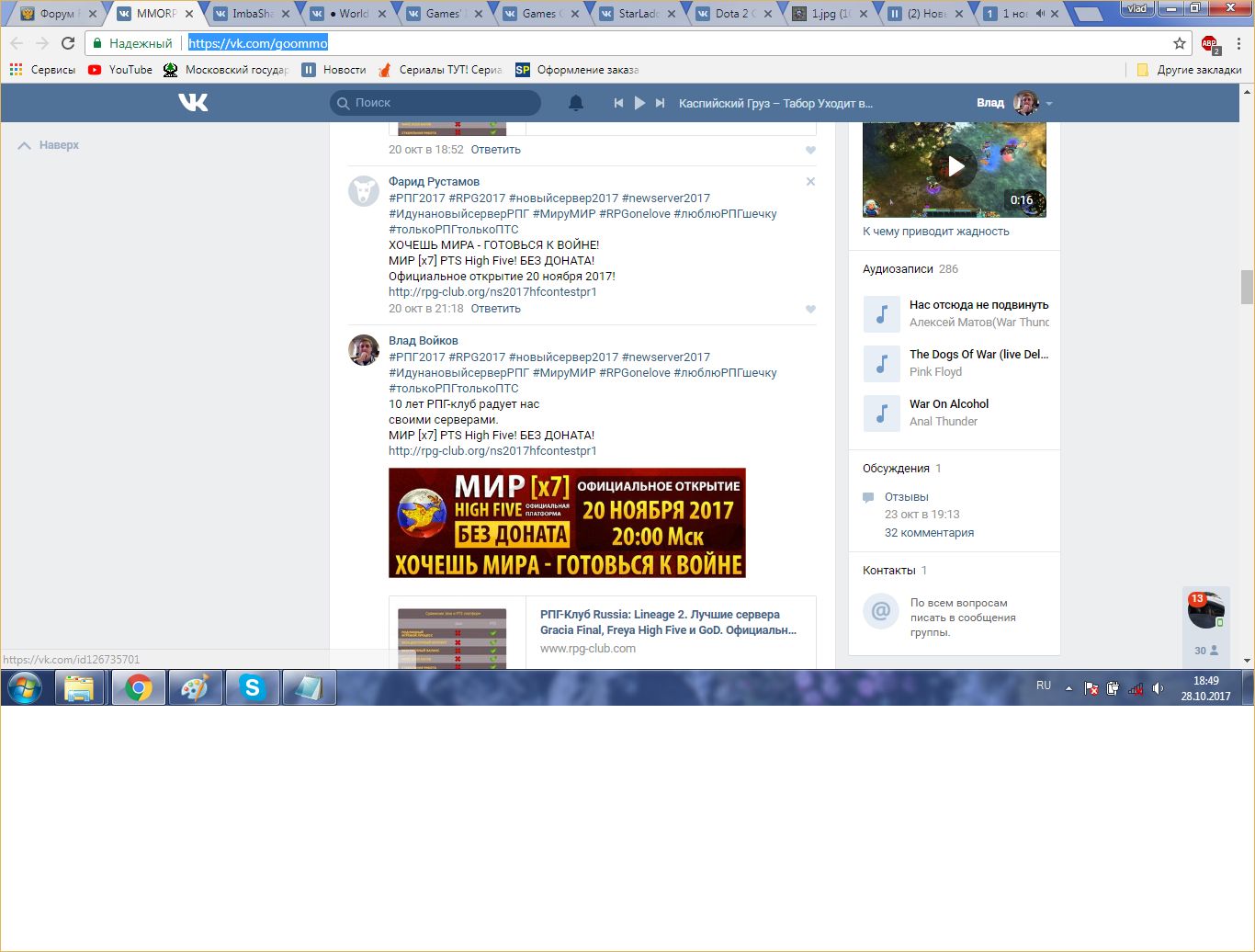Click the VK logo in header
Image resolution: width=1255 pixels, height=952 pixels.
[193, 103]
